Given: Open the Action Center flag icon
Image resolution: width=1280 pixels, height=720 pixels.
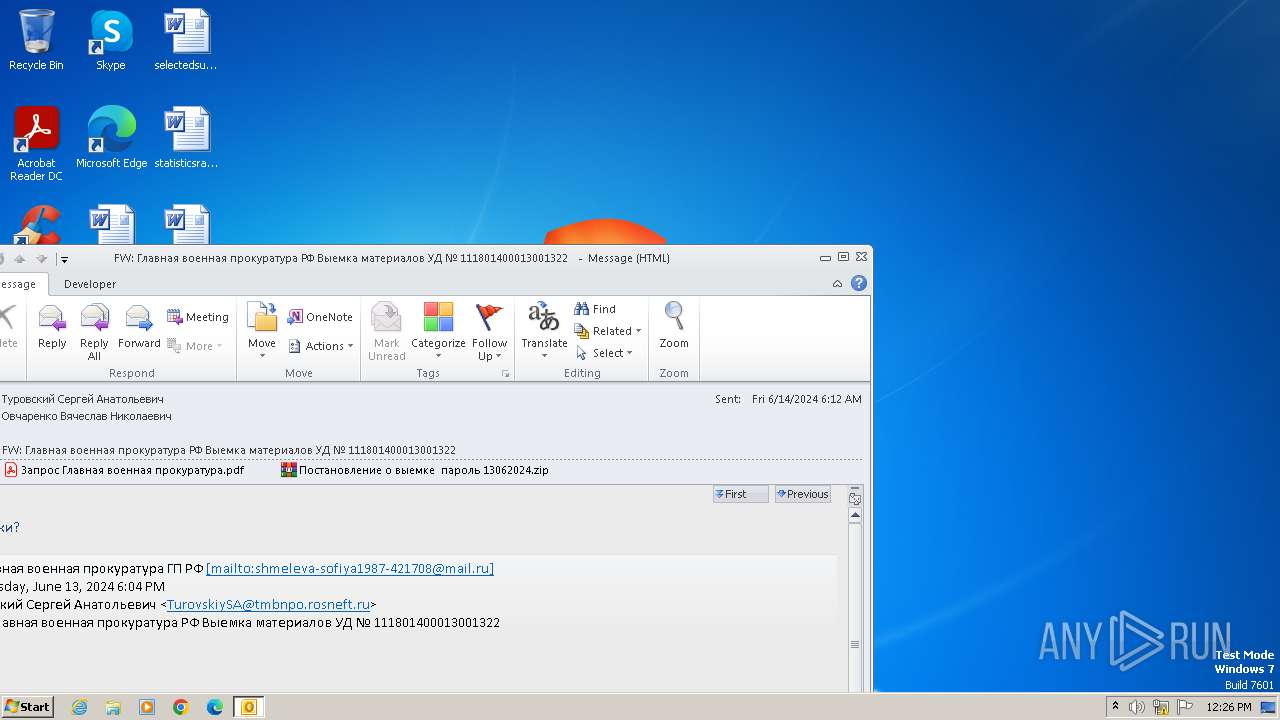Looking at the screenshot, I should click(1185, 707).
